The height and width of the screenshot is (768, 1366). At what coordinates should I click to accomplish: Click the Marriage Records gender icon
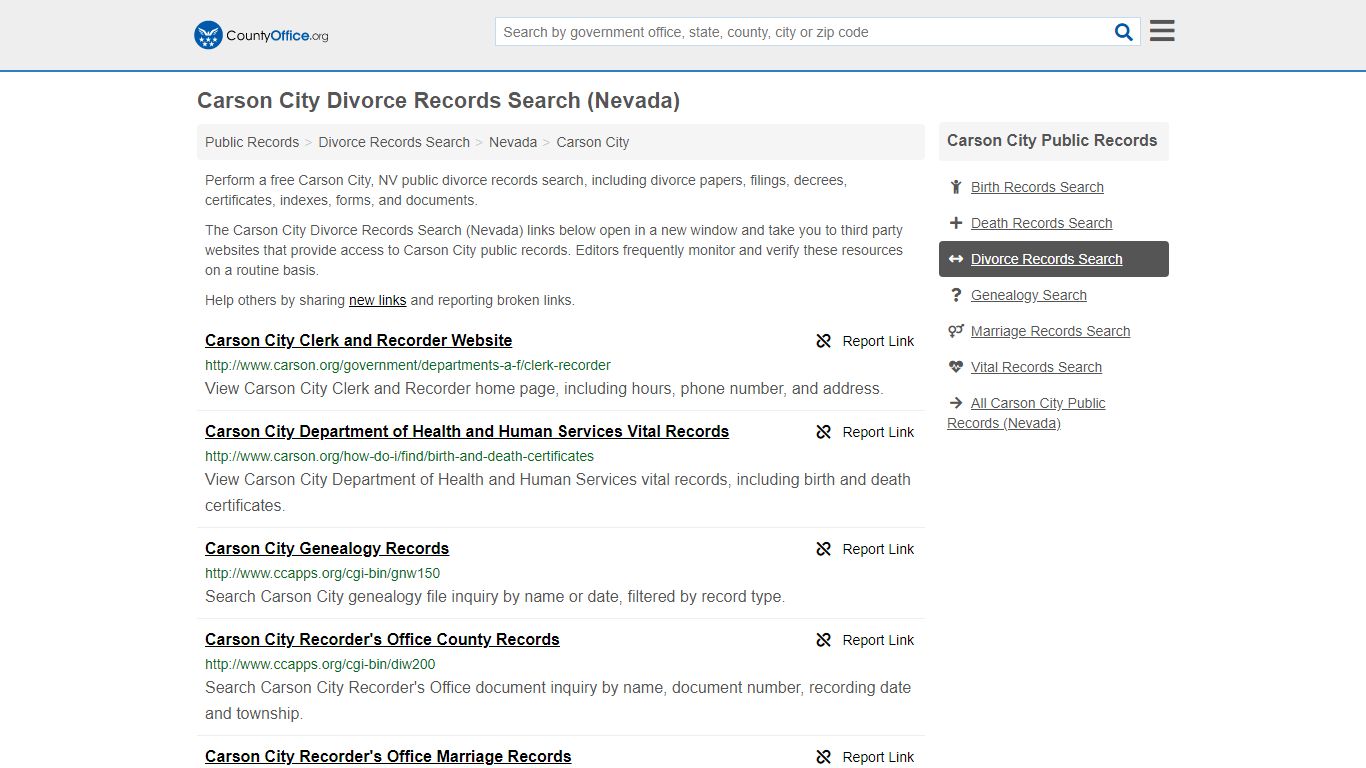tap(956, 331)
